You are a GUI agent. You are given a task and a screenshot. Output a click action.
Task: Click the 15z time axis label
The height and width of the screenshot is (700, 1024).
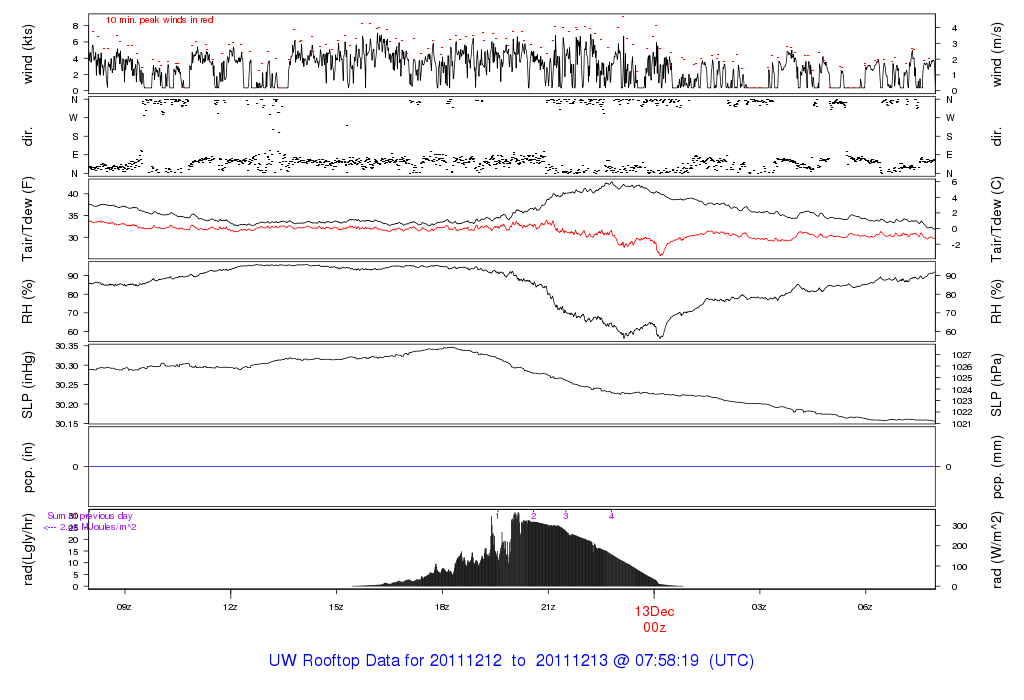pos(336,606)
